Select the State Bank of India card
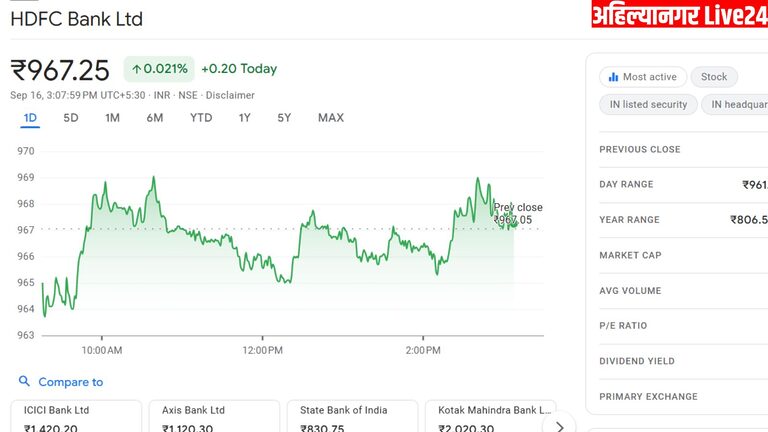 [352, 417]
